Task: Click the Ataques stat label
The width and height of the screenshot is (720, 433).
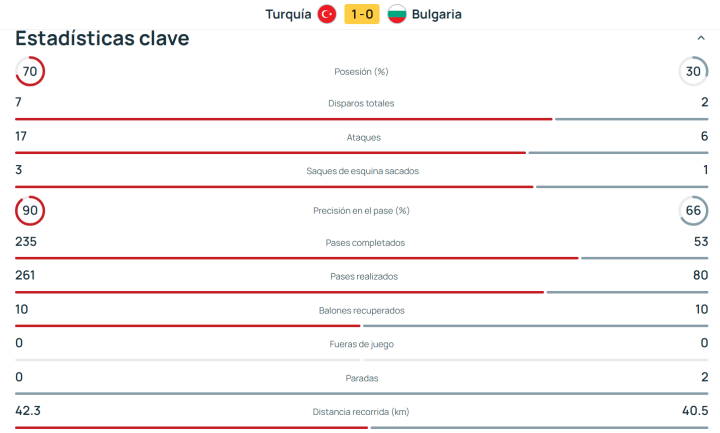Action: tap(361, 137)
